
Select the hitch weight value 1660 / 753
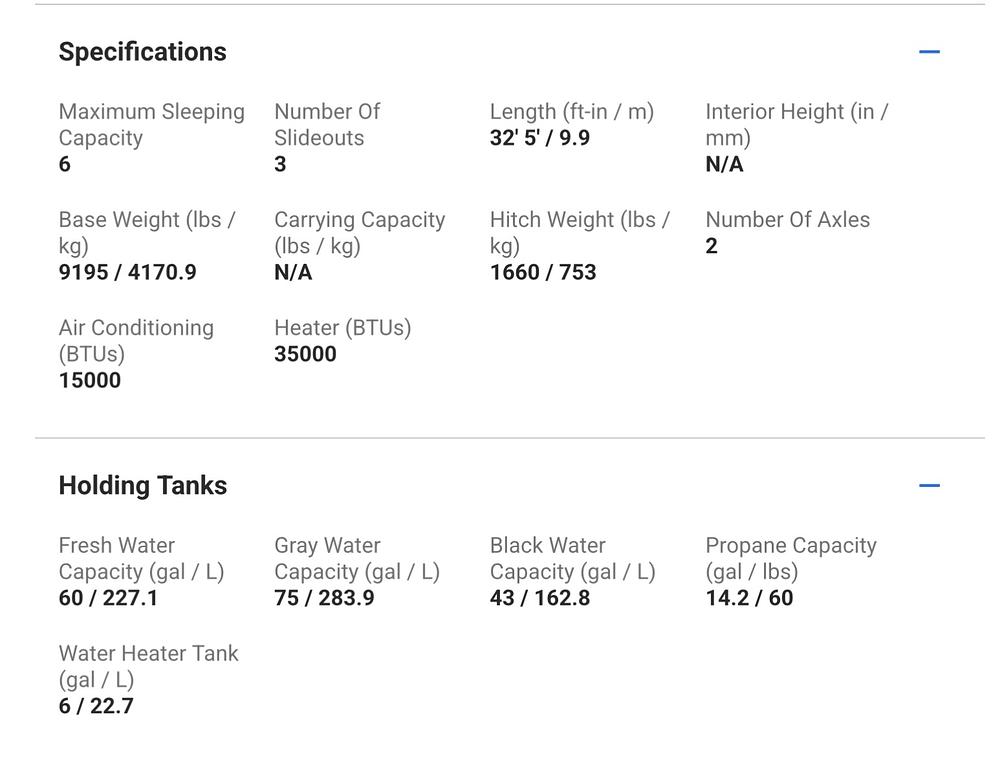click(x=543, y=272)
